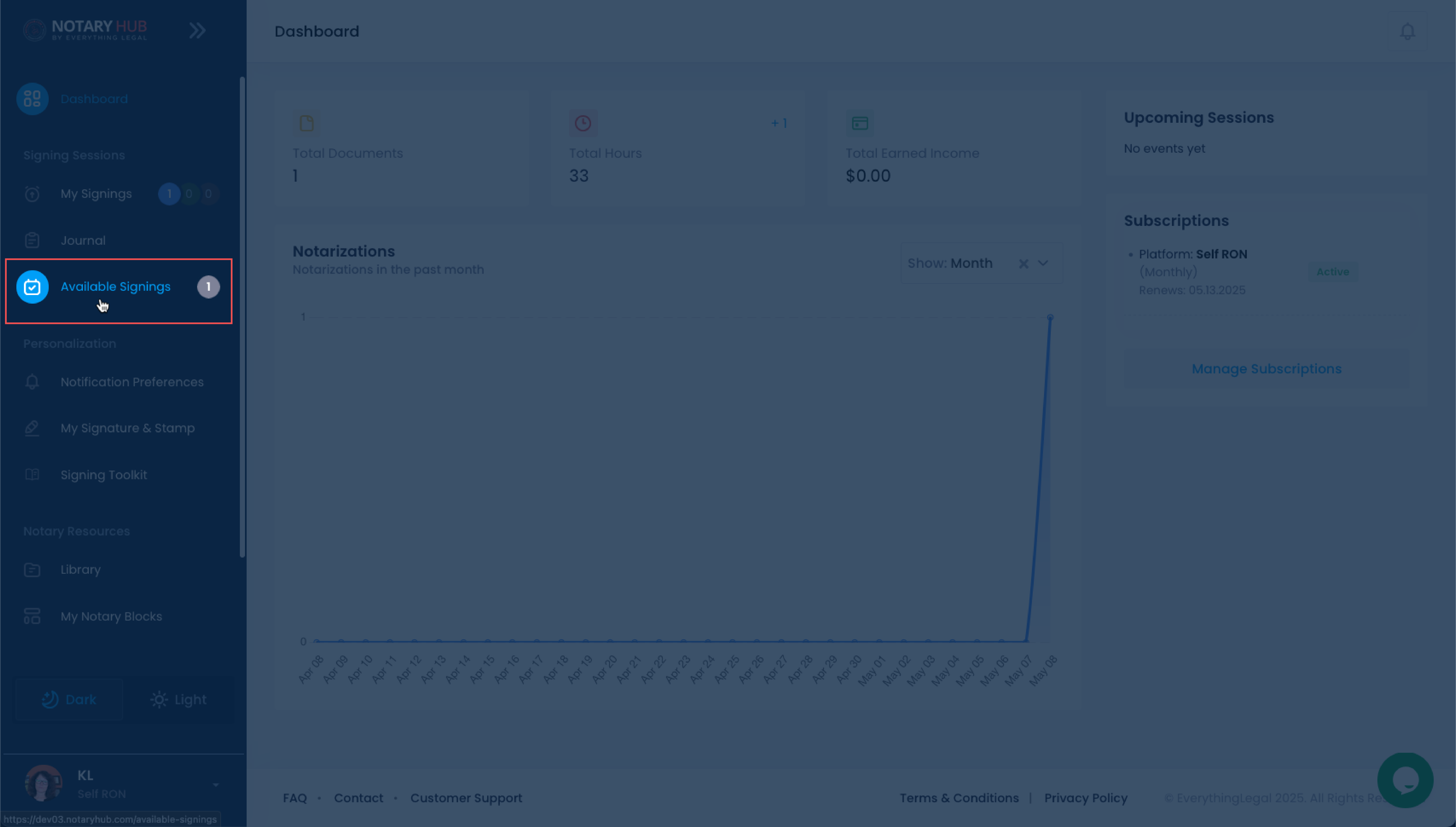Click the Journal clipboard icon

pos(32,240)
